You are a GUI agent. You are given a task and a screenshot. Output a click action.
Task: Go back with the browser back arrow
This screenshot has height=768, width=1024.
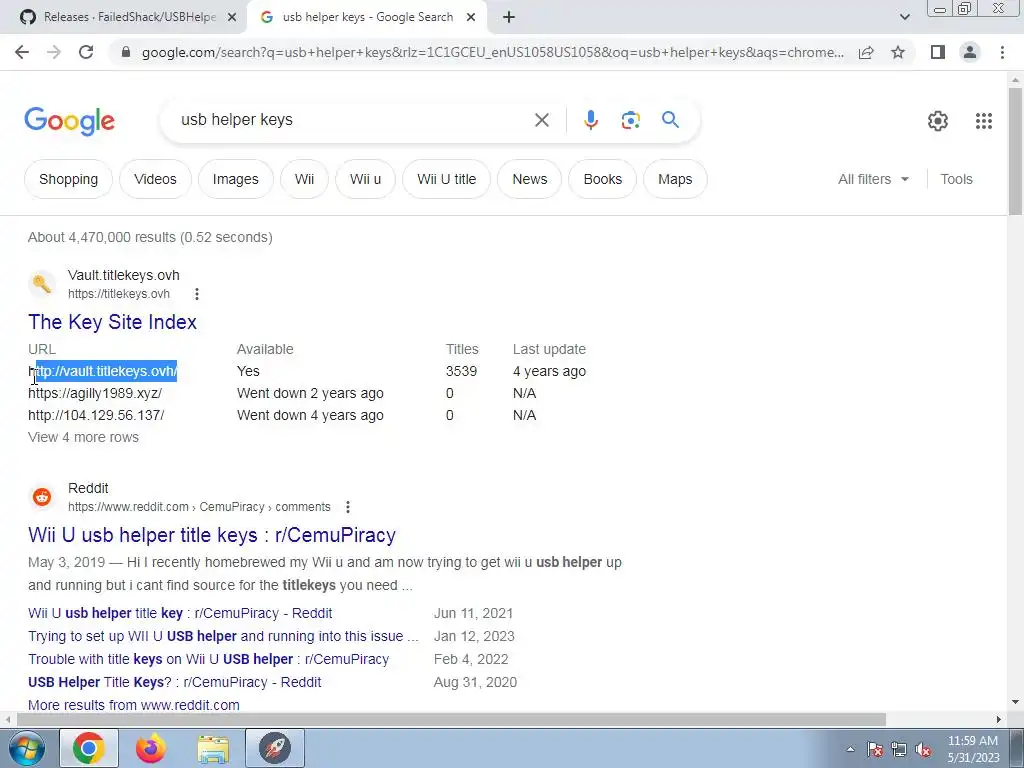pyautogui.click(x=22, y=52)
